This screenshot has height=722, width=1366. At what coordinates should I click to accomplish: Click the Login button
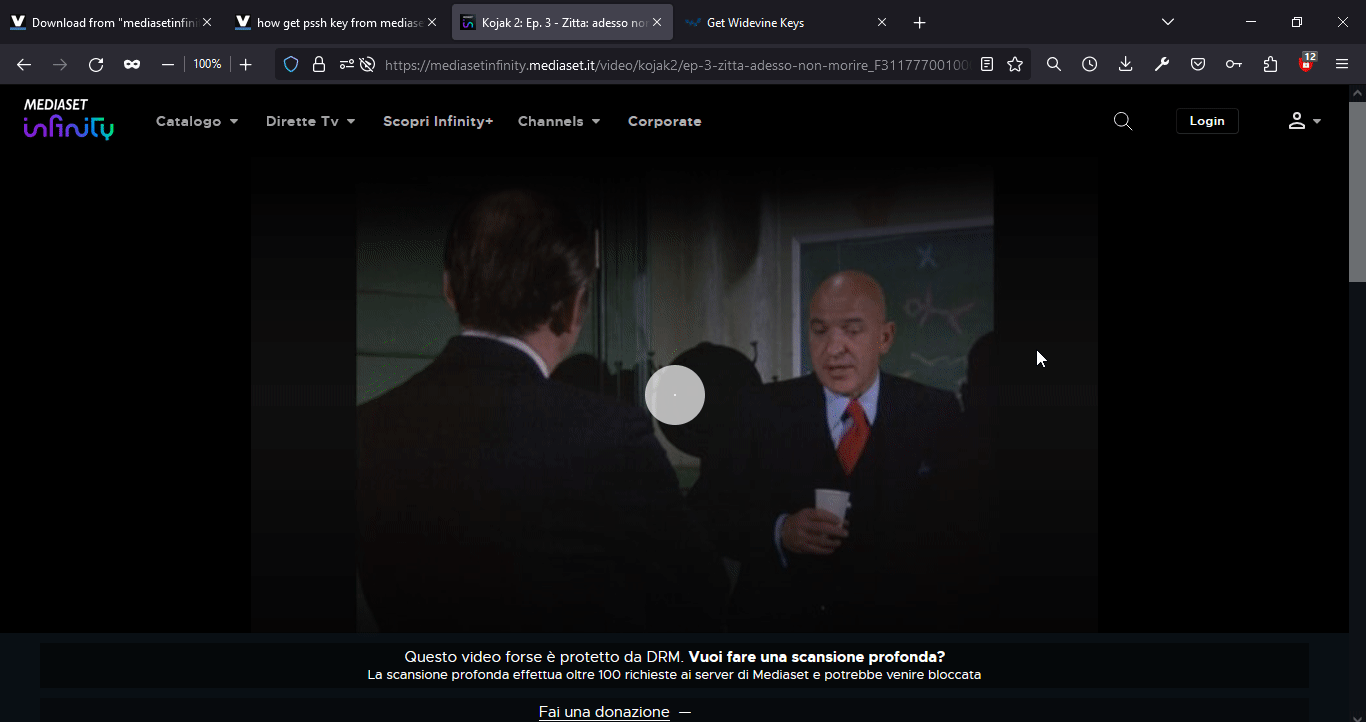tap(1207, 121)
